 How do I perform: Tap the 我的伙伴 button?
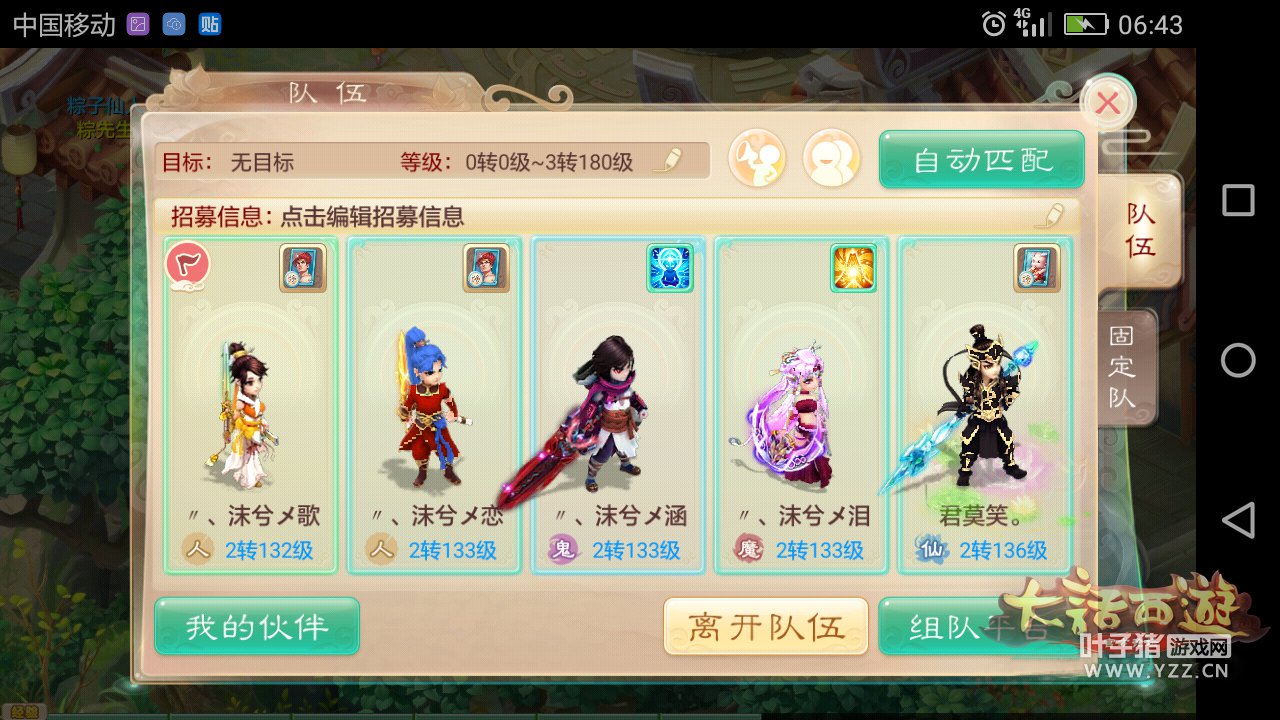tap(257, 627)
